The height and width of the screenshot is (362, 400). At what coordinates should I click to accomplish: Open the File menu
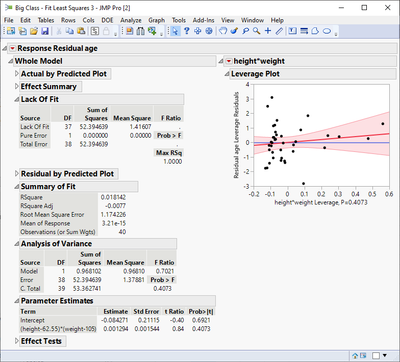pos(9,20)
